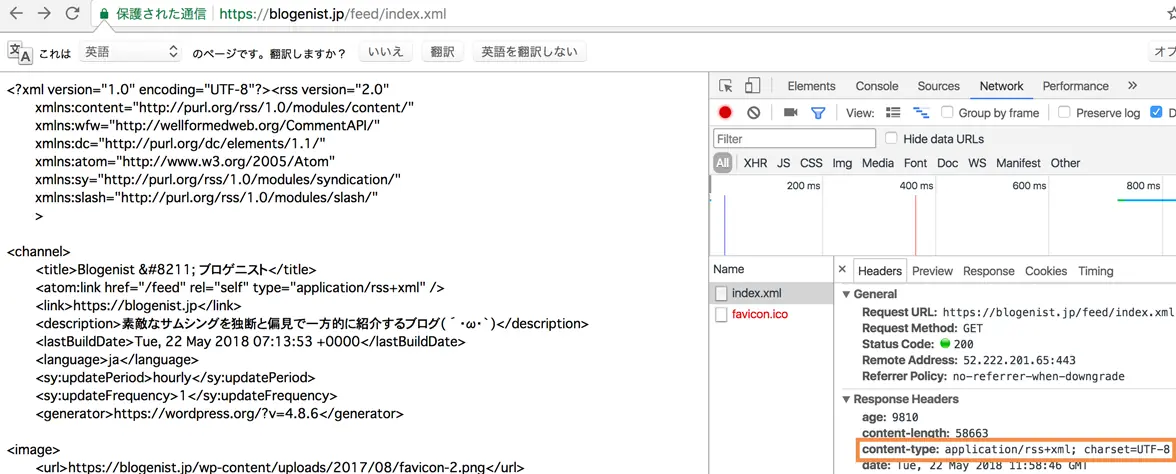The image size is (1176, 474).
Task: Tick the Hide data URLs checkbox
Action: tap(892, 139)
